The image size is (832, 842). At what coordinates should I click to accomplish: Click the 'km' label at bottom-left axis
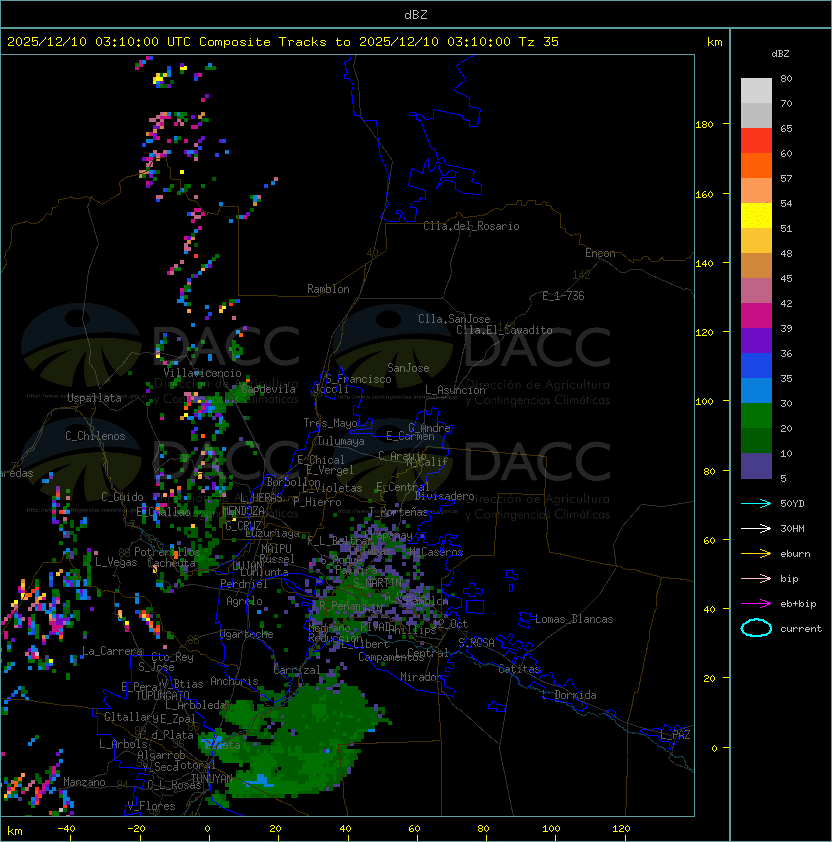[x=15, y=831]
